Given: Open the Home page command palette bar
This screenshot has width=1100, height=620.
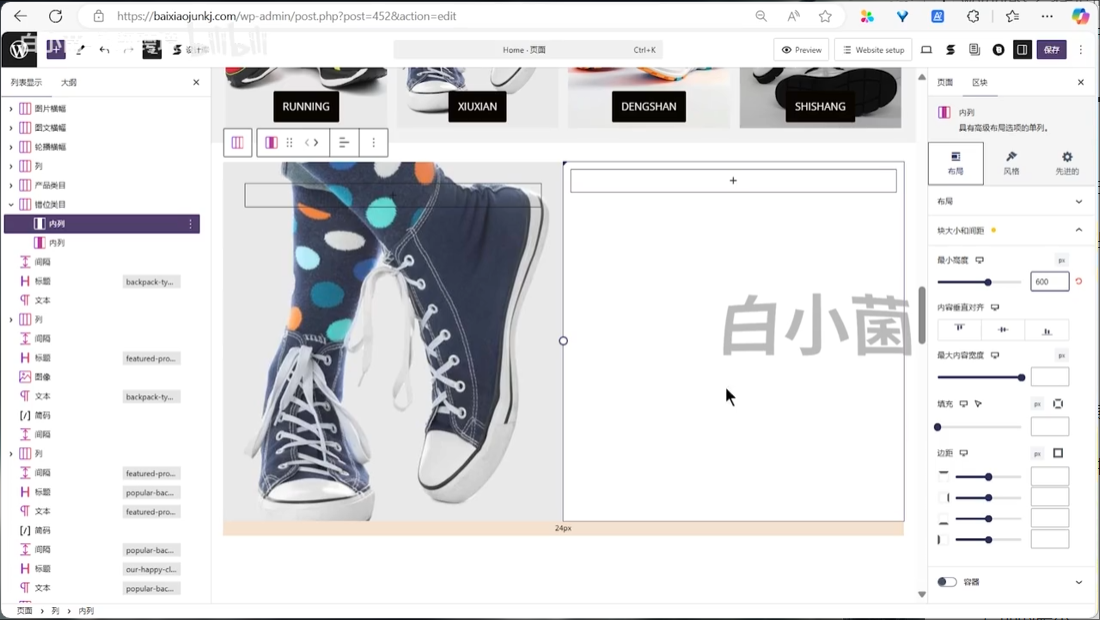Looking at the screenshot, I should 528,50.
